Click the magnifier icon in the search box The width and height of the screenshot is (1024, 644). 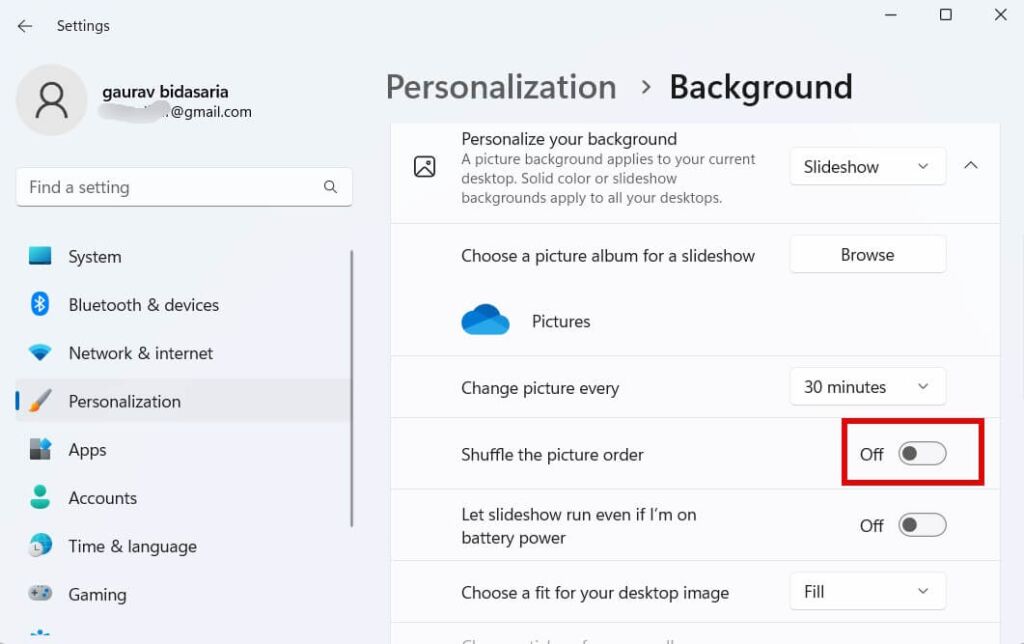tap(330, 187)
